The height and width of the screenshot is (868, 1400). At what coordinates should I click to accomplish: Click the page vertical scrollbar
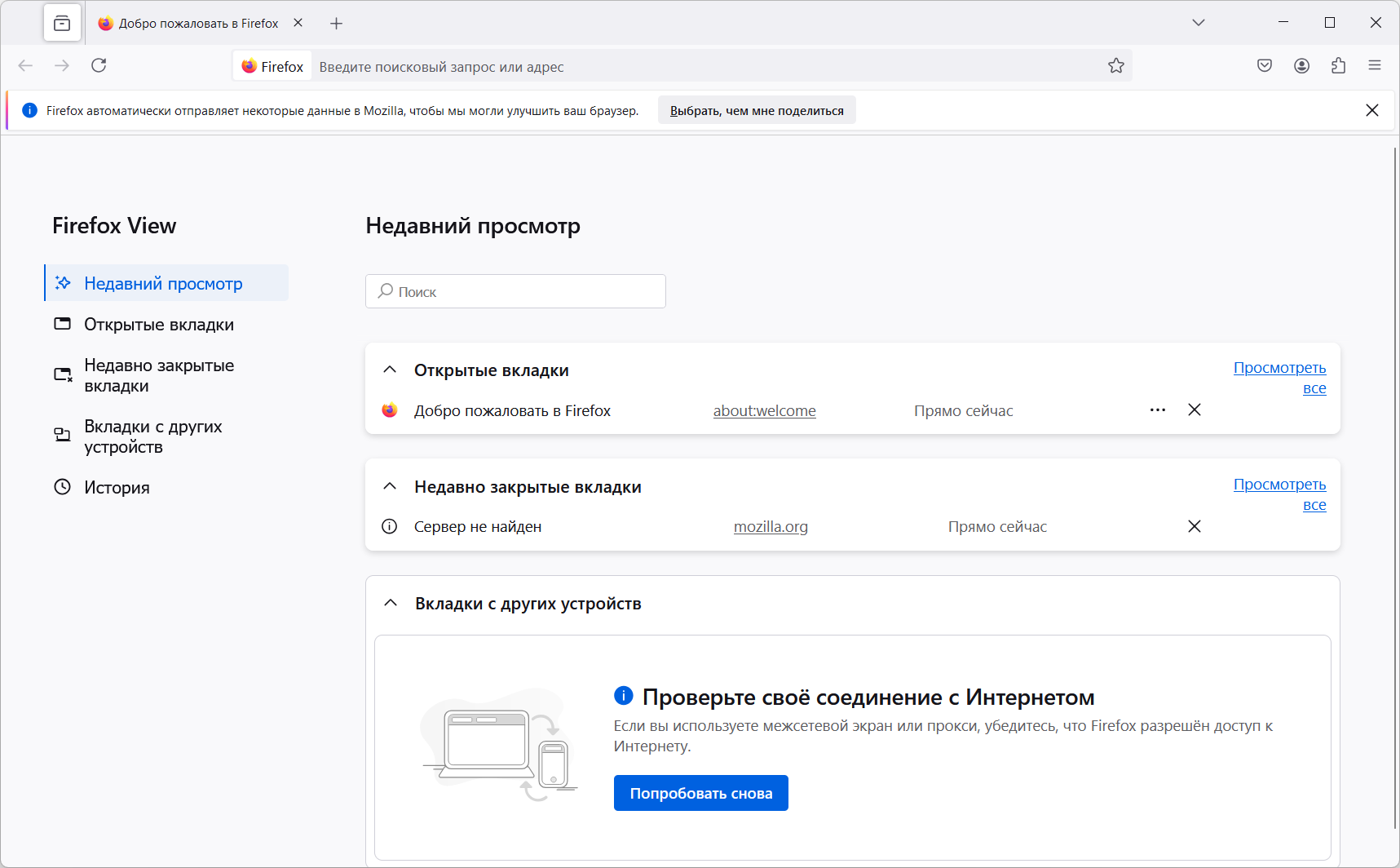[x=1395, y=488]
